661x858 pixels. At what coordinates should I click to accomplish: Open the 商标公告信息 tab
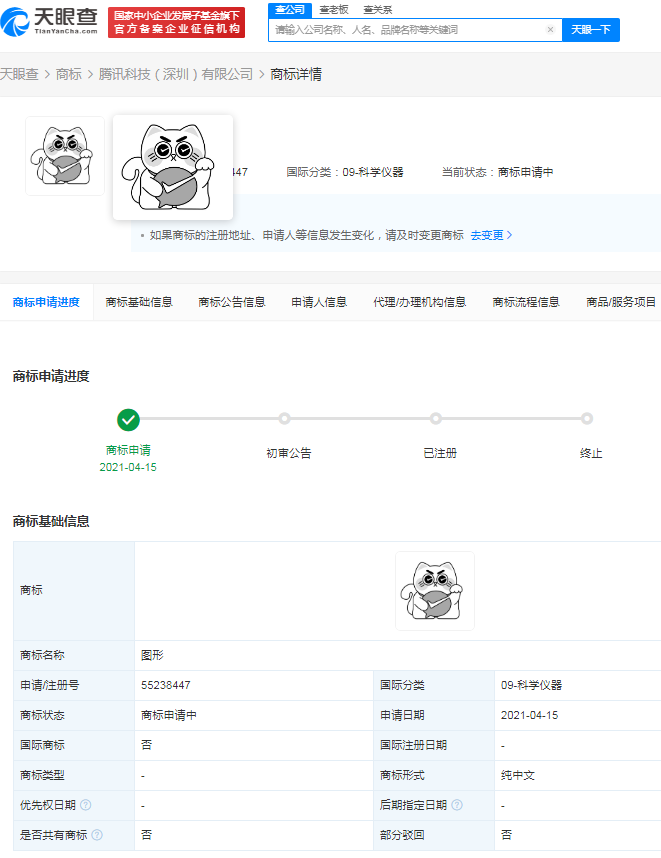coord(232,302)
